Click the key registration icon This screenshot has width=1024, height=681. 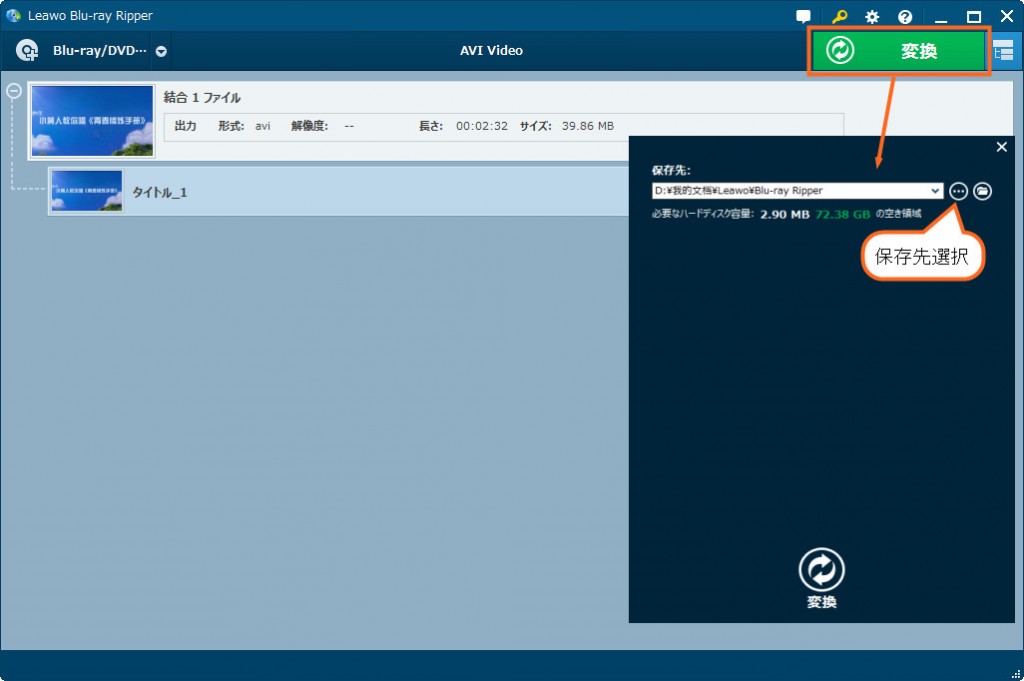[839, 17]
